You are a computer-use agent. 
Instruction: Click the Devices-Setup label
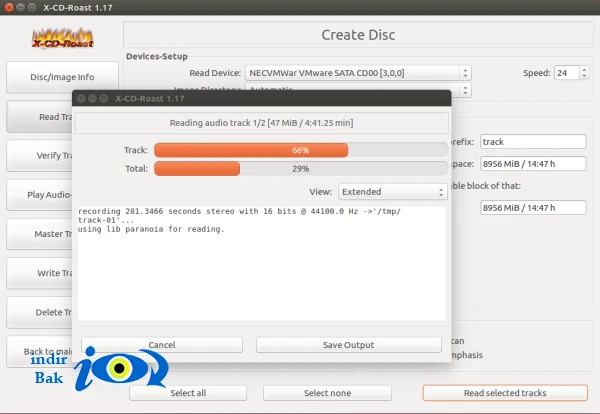[x=157, y=56]
